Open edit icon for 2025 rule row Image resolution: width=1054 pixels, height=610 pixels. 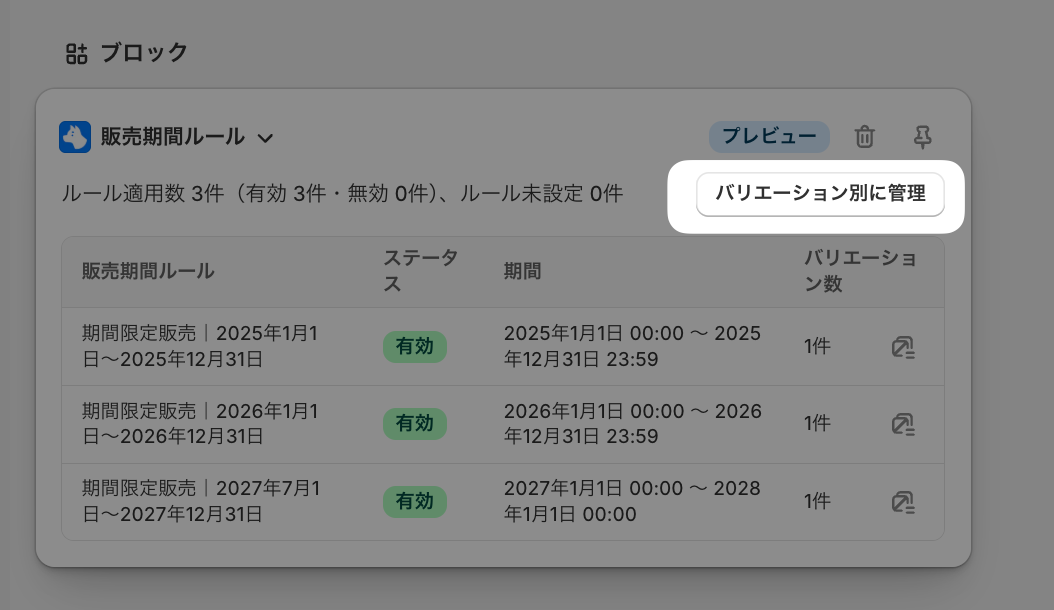[903, 347]
